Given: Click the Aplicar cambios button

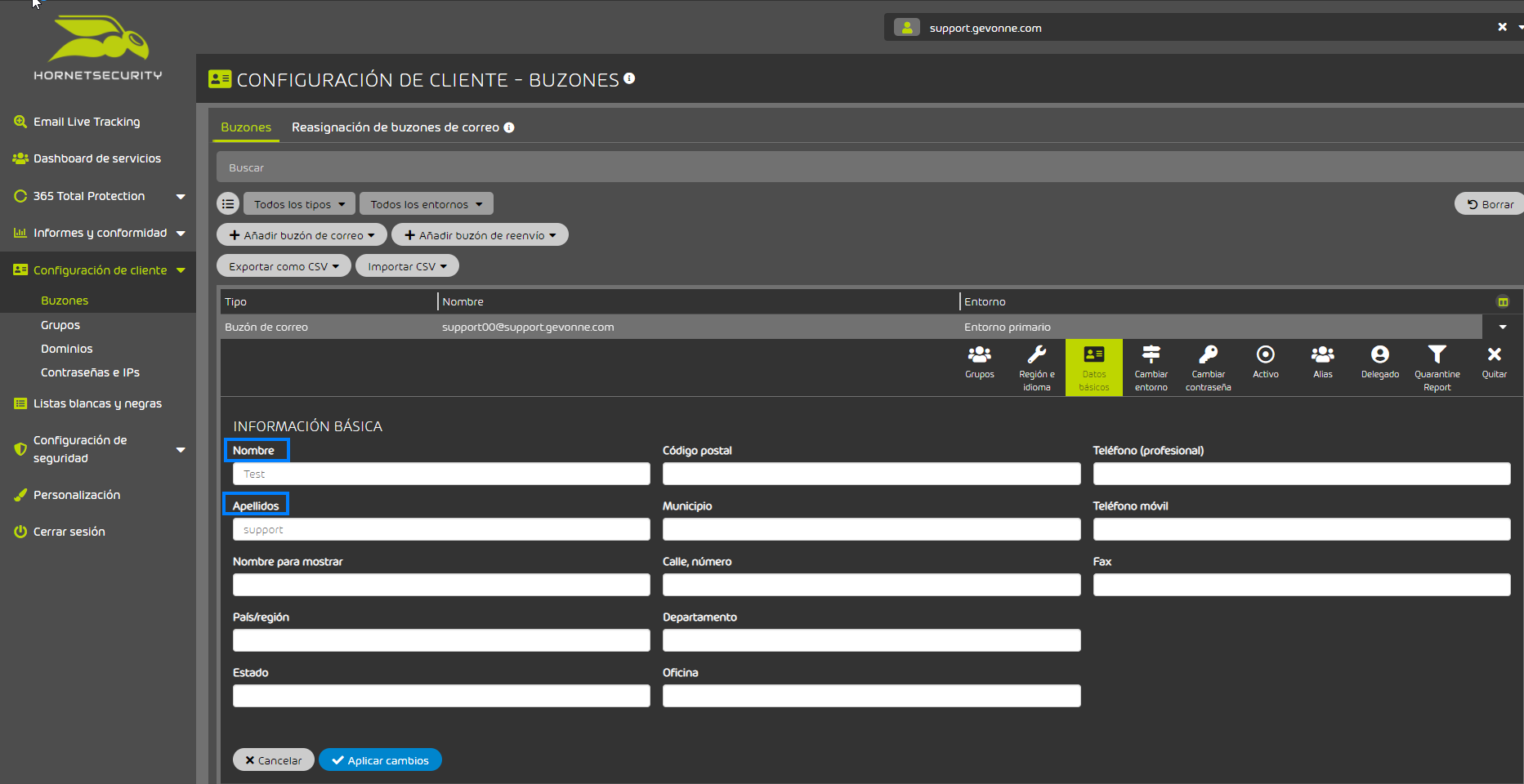Looking at the screenshot, I should (380, 759).
